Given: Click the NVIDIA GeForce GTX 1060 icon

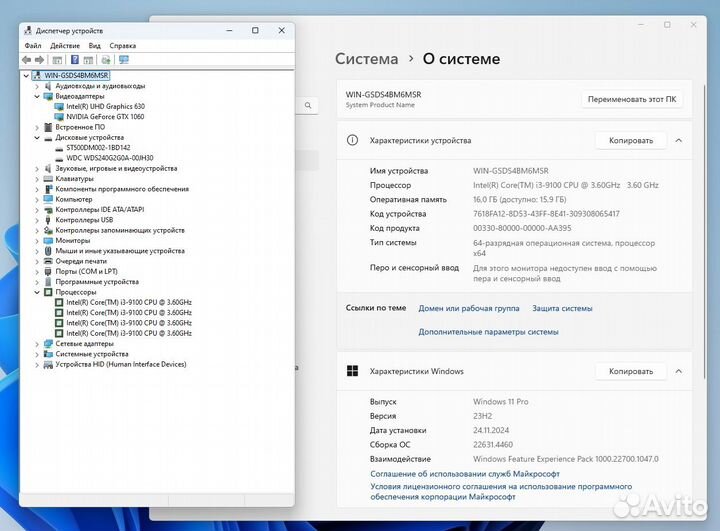Looking at the screenshot, I should coord(59,117).
